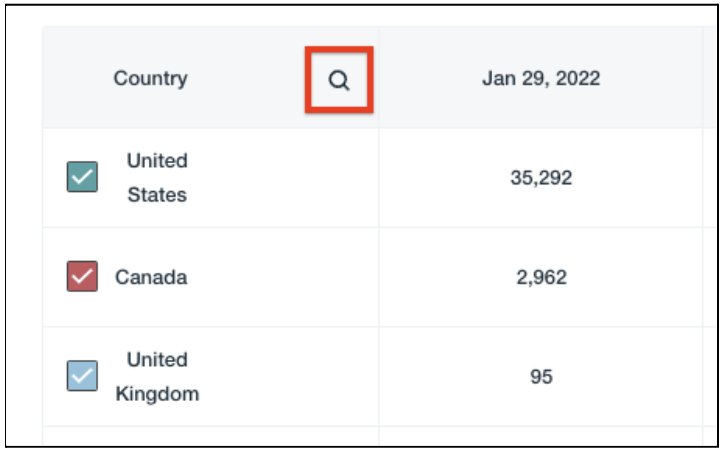
Task: Click the 95 value cell
Action: click(x=541, y=377)
